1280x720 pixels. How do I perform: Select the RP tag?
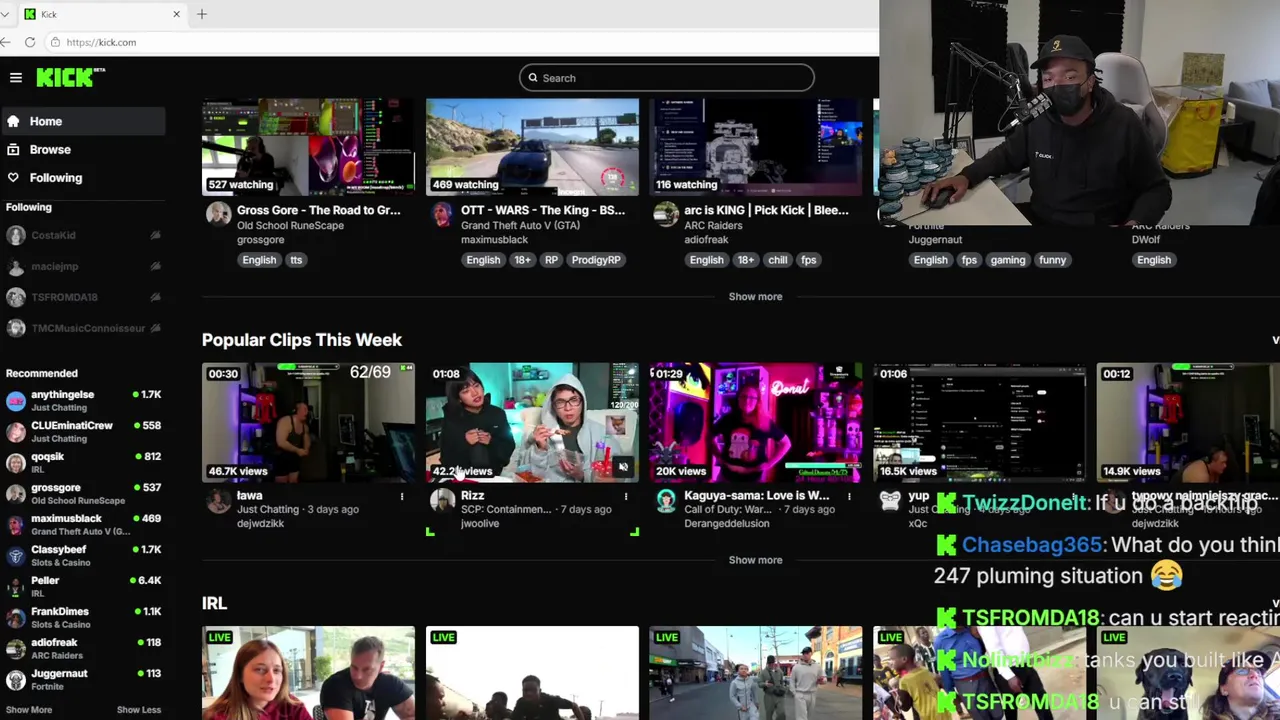tap(551, 260)
